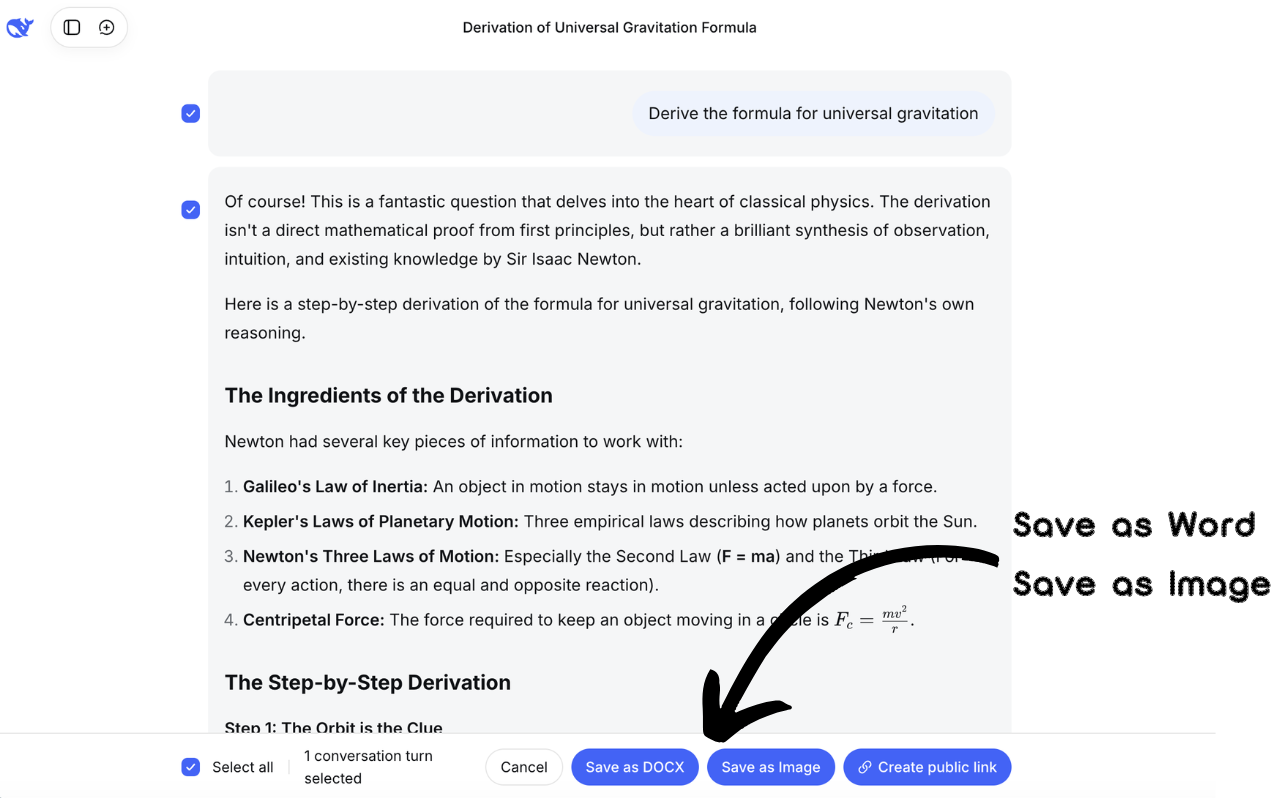Toggle the sidebar panel icon
The height and width of the screenshot is (800, 1280).
pos(71,27)
